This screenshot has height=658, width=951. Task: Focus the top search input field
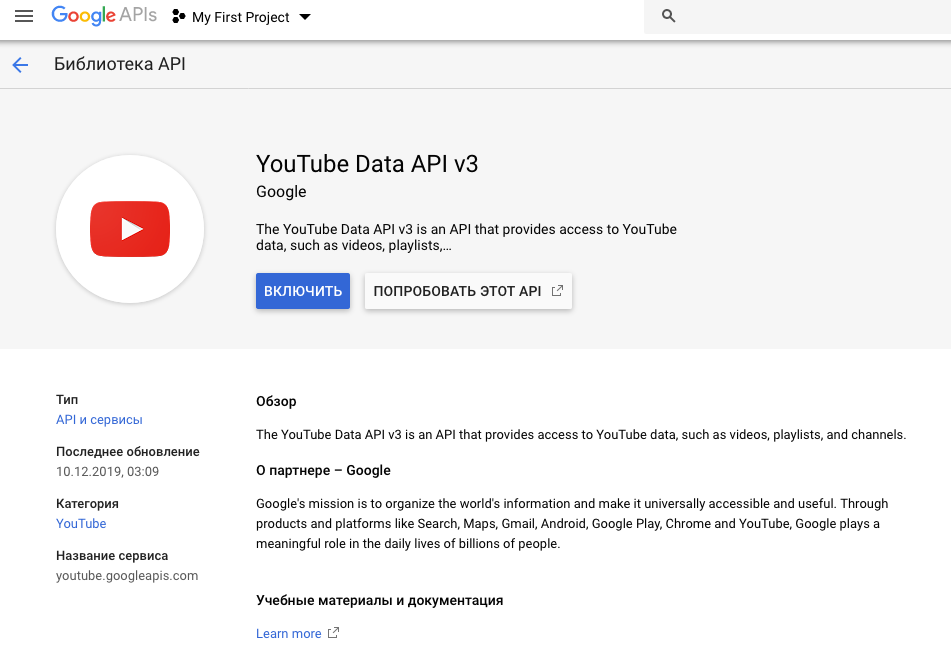[x=797, y=16]
